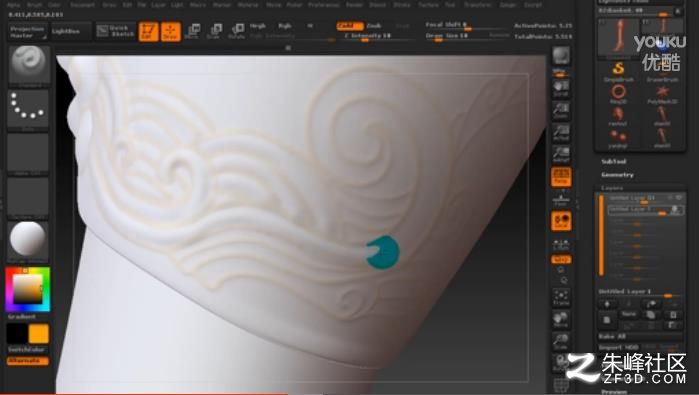
Task: Select the SimpleBrush tool icon
Action: [x=618, y=71]
